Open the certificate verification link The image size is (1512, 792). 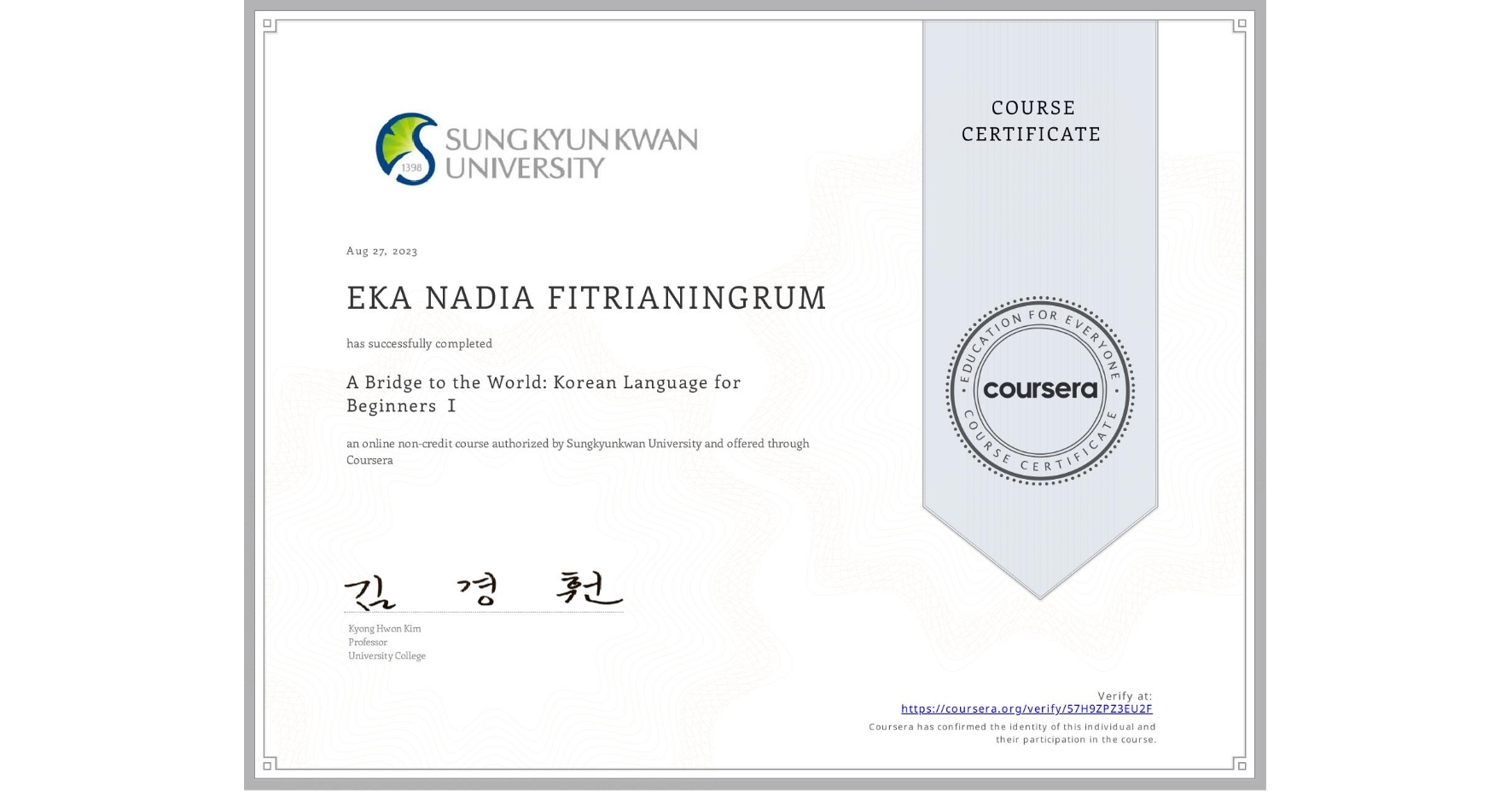click(1026, 708)
